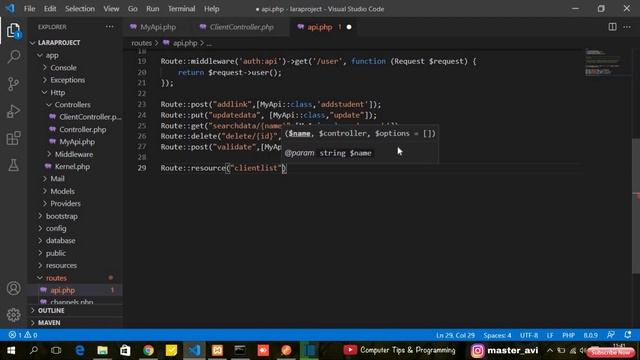This screenshot has width=640, height=360.
Task: Open the Run menu
Action: (x=153, y=9)
